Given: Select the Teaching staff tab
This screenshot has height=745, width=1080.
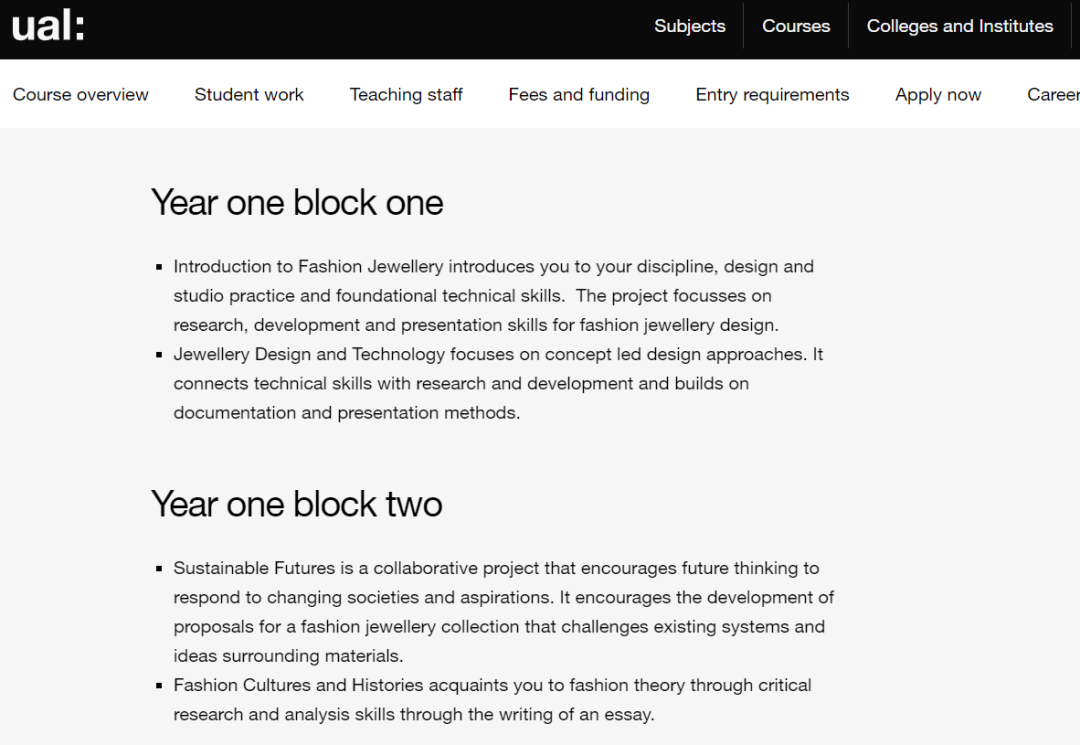Looking at the screenshot, I should (406, 94).
